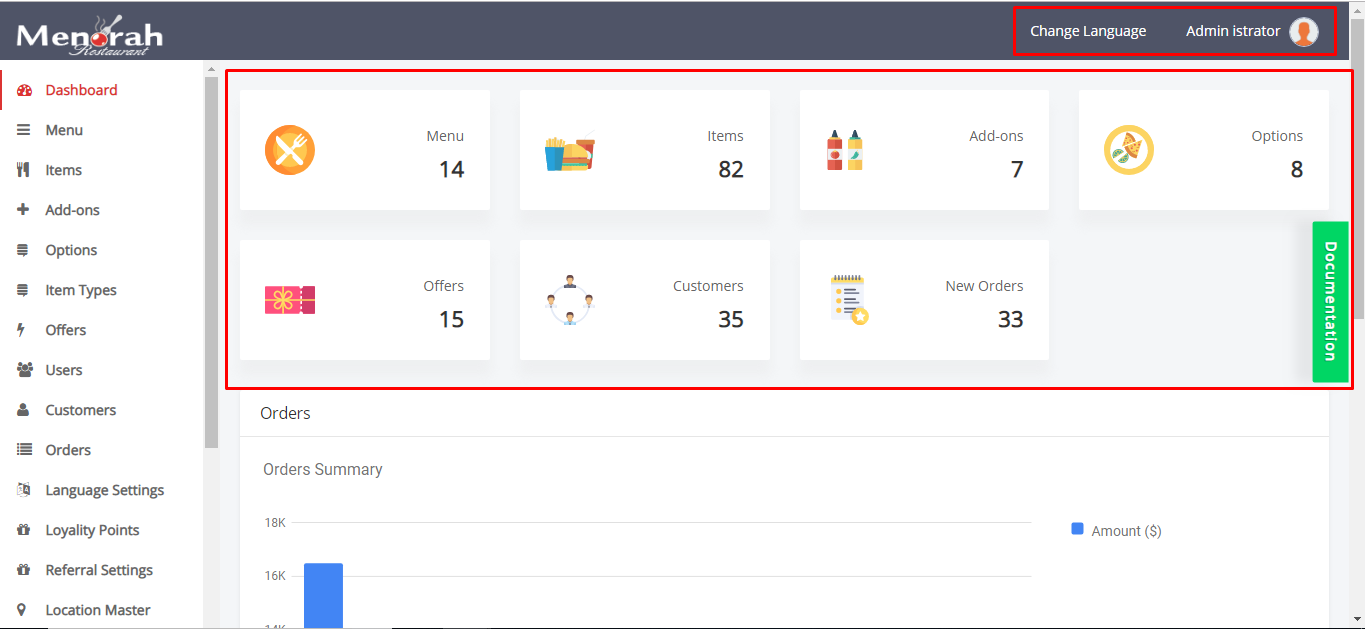Open Item Types in the sidebar
The image size is (1365, 629).
(x=80, y=290)
